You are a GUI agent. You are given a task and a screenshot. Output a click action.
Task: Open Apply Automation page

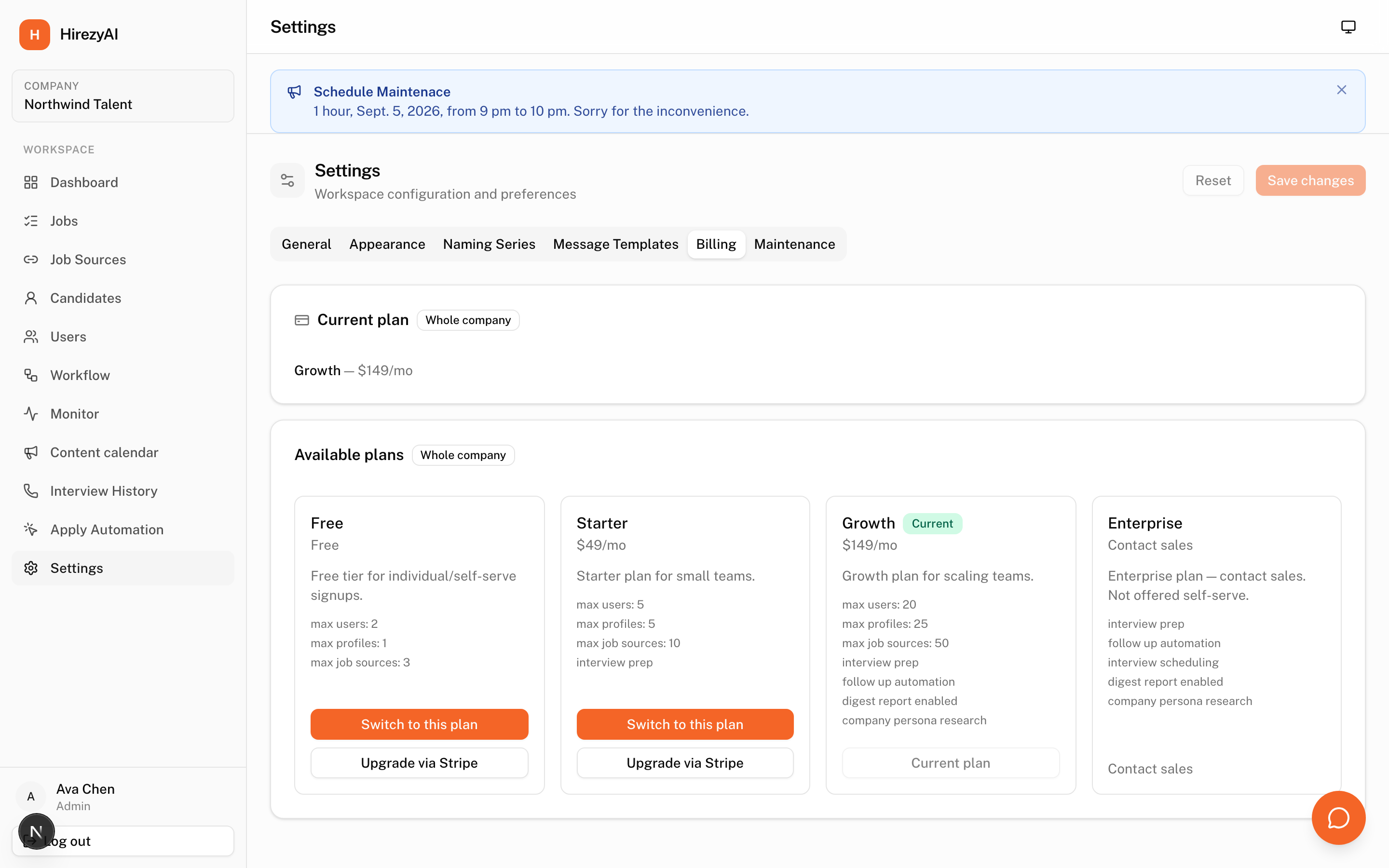click(123, 529)
